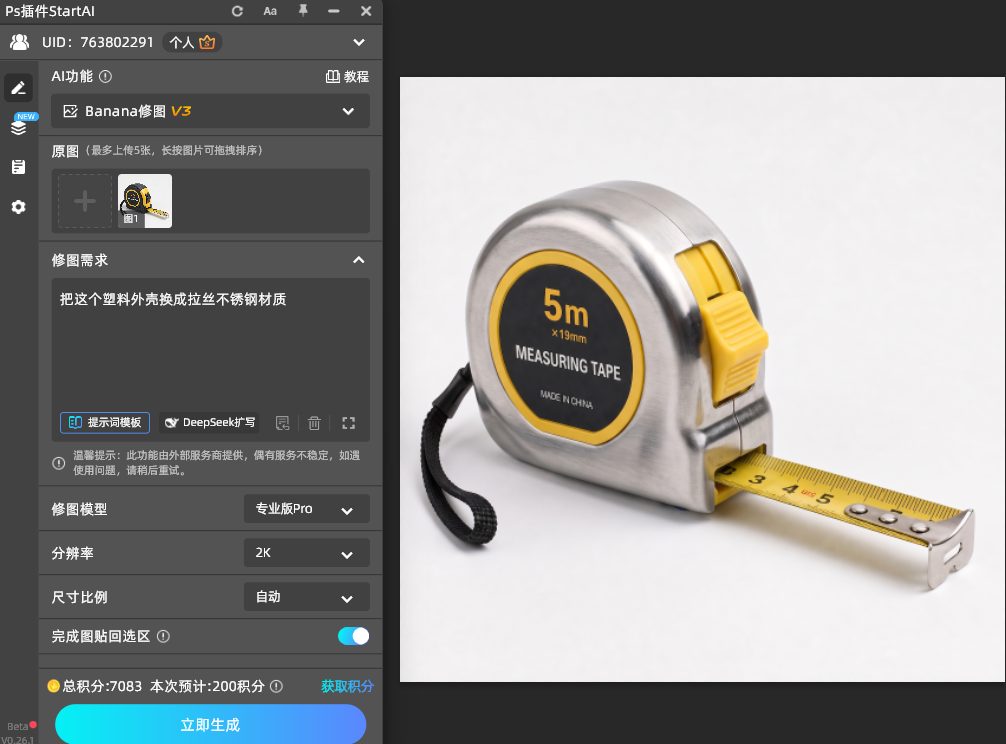This screenshot has width=1006, height=744.
Task: Select the 图1 tape measure thumbnail
Action: 145,201
